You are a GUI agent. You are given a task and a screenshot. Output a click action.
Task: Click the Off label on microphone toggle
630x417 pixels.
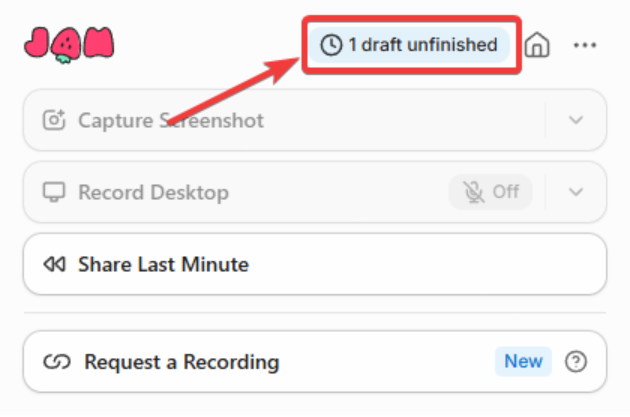click(505, 192)
